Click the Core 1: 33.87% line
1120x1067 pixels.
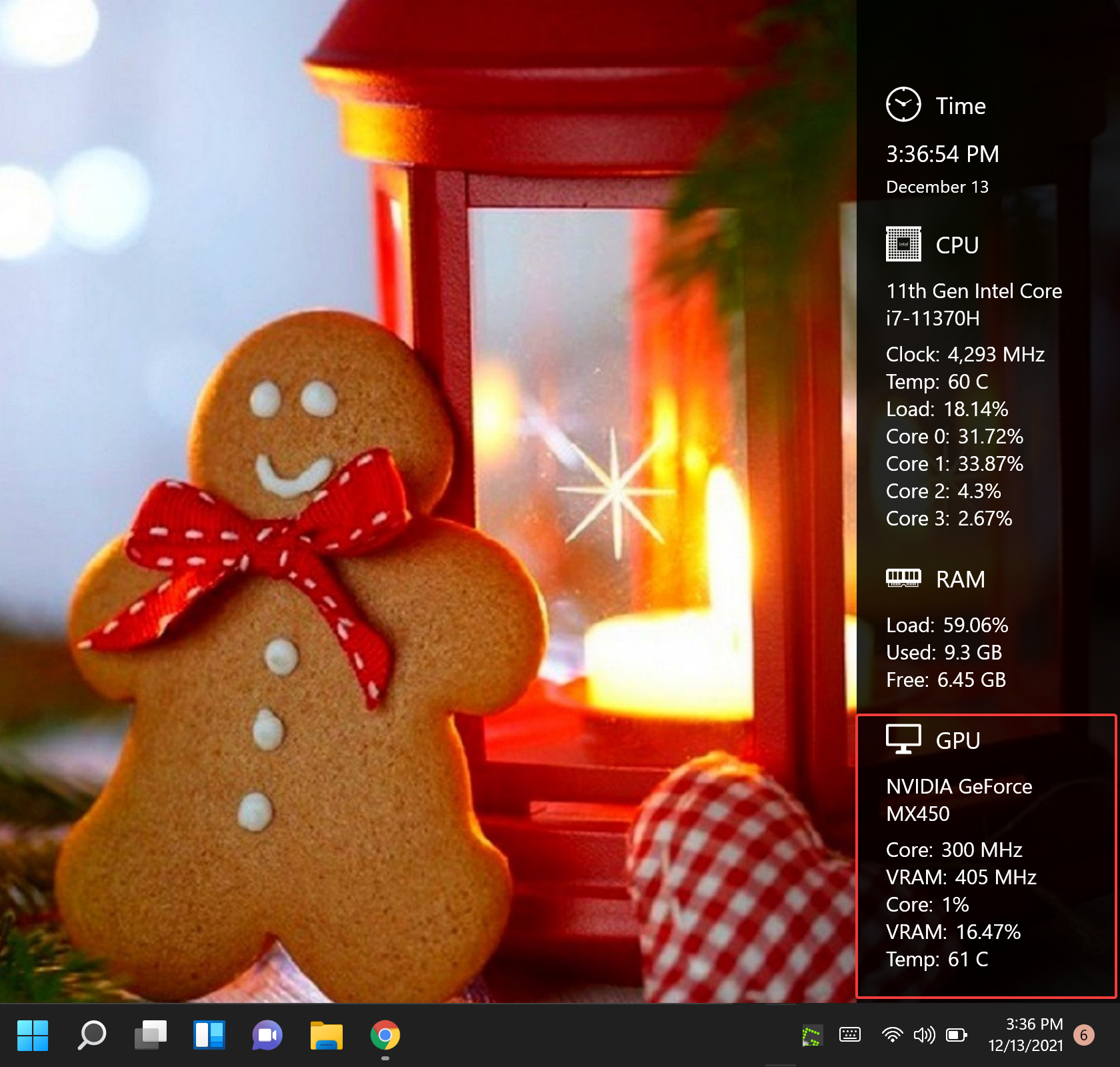(955, 463)
